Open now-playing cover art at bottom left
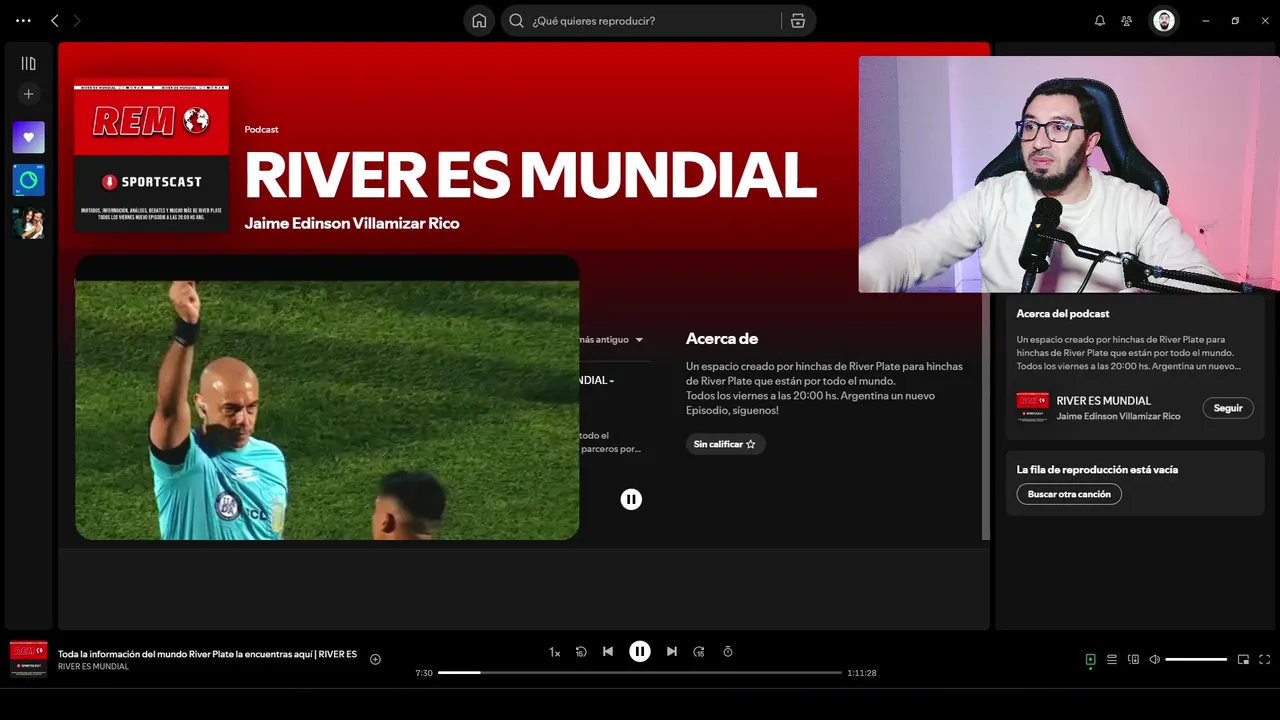Image resolution: width=1280 pixels, height=720 pixels. point(29,660)
